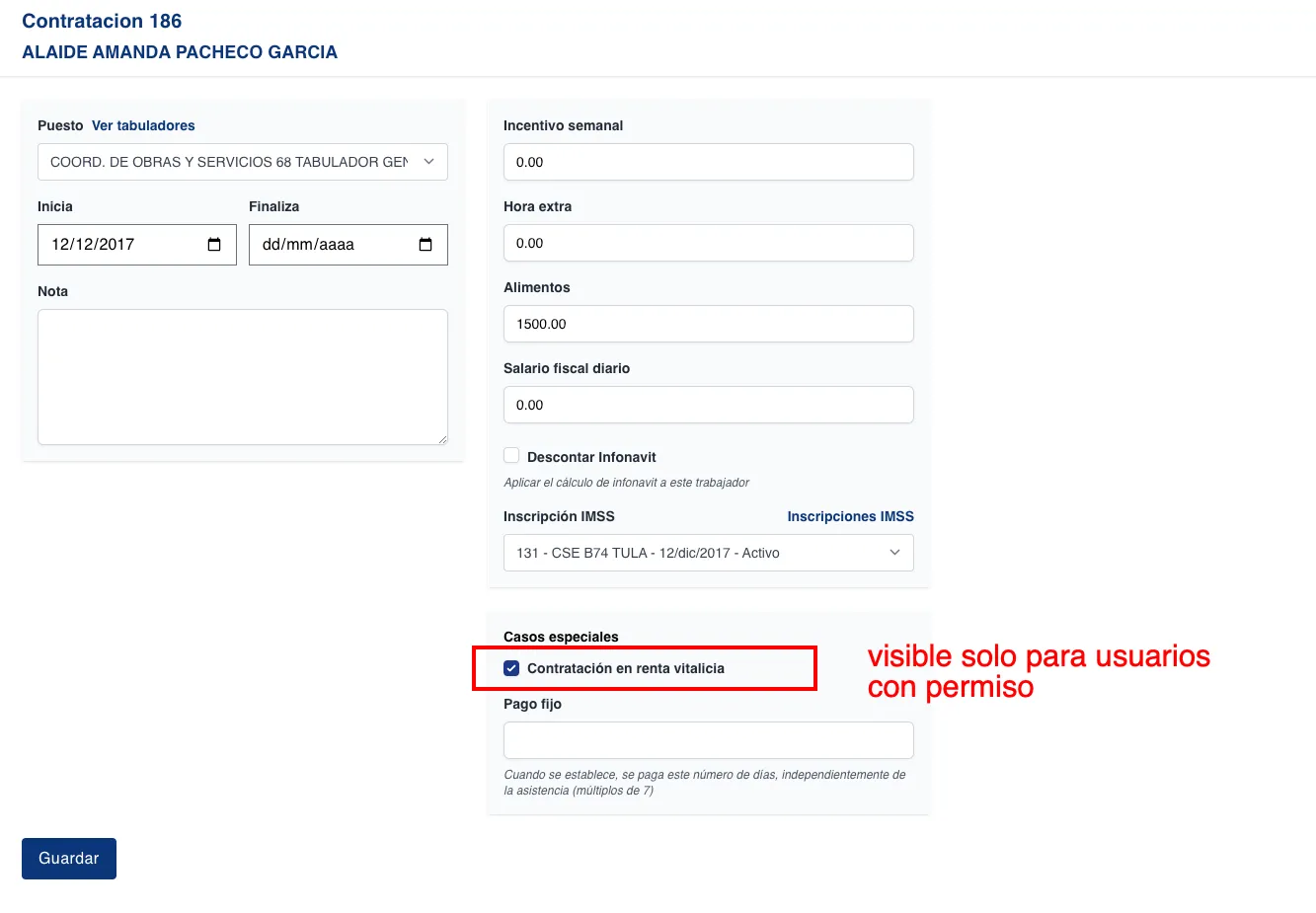Image resolution: width=1316 pixels, height=913 pixels.
Task: Click inside the Nota text area
Action: 242,377
